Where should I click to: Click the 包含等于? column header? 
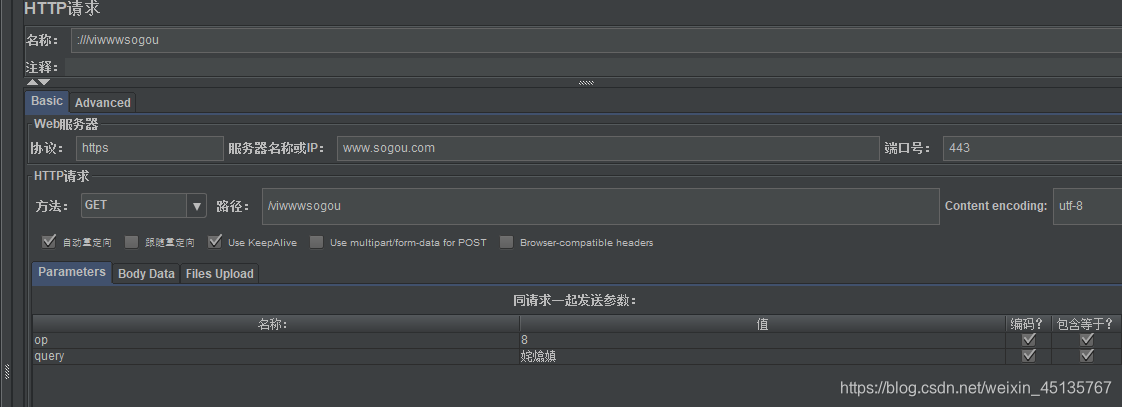1086,324
